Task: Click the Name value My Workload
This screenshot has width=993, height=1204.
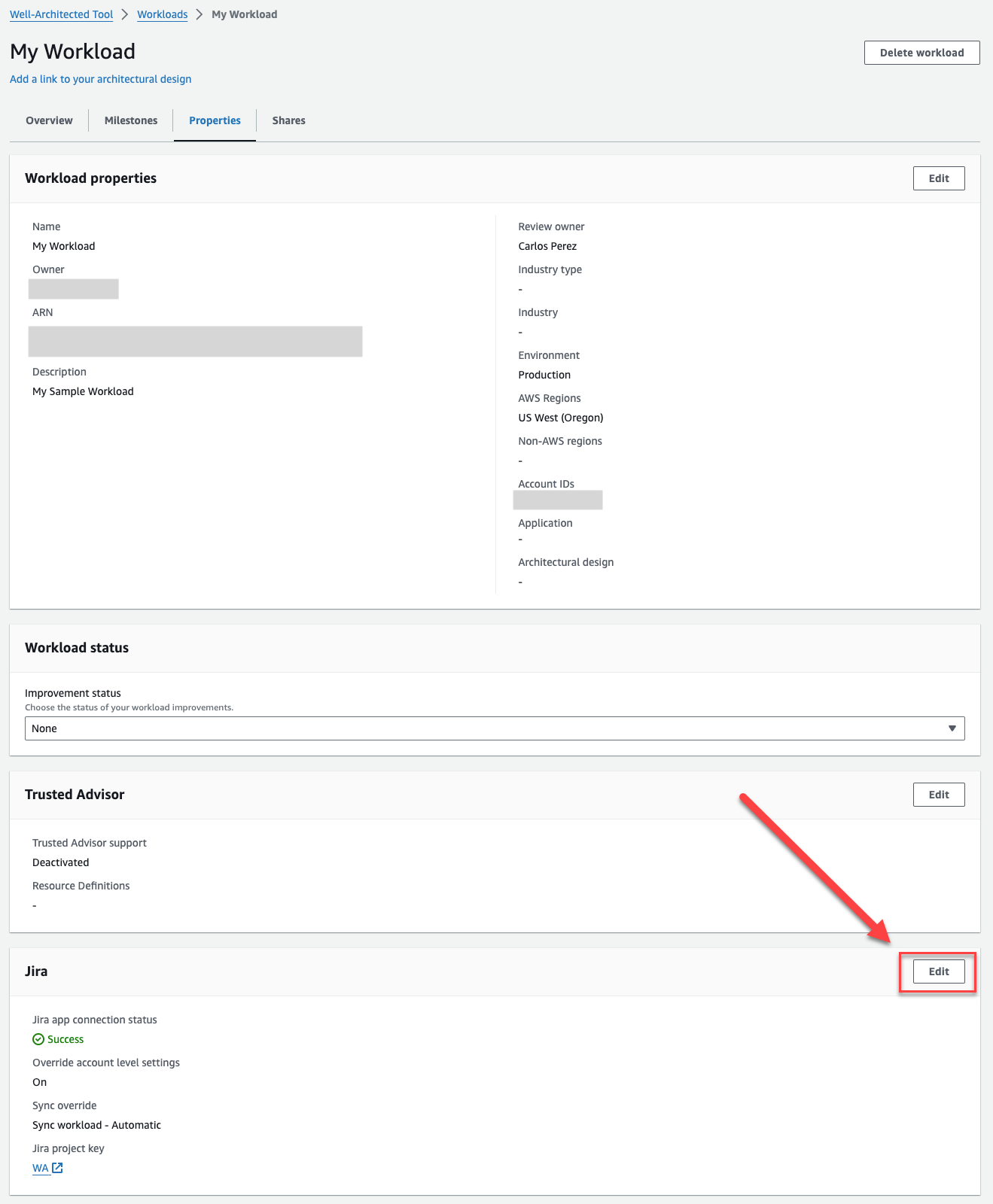Action: point(64,246)
